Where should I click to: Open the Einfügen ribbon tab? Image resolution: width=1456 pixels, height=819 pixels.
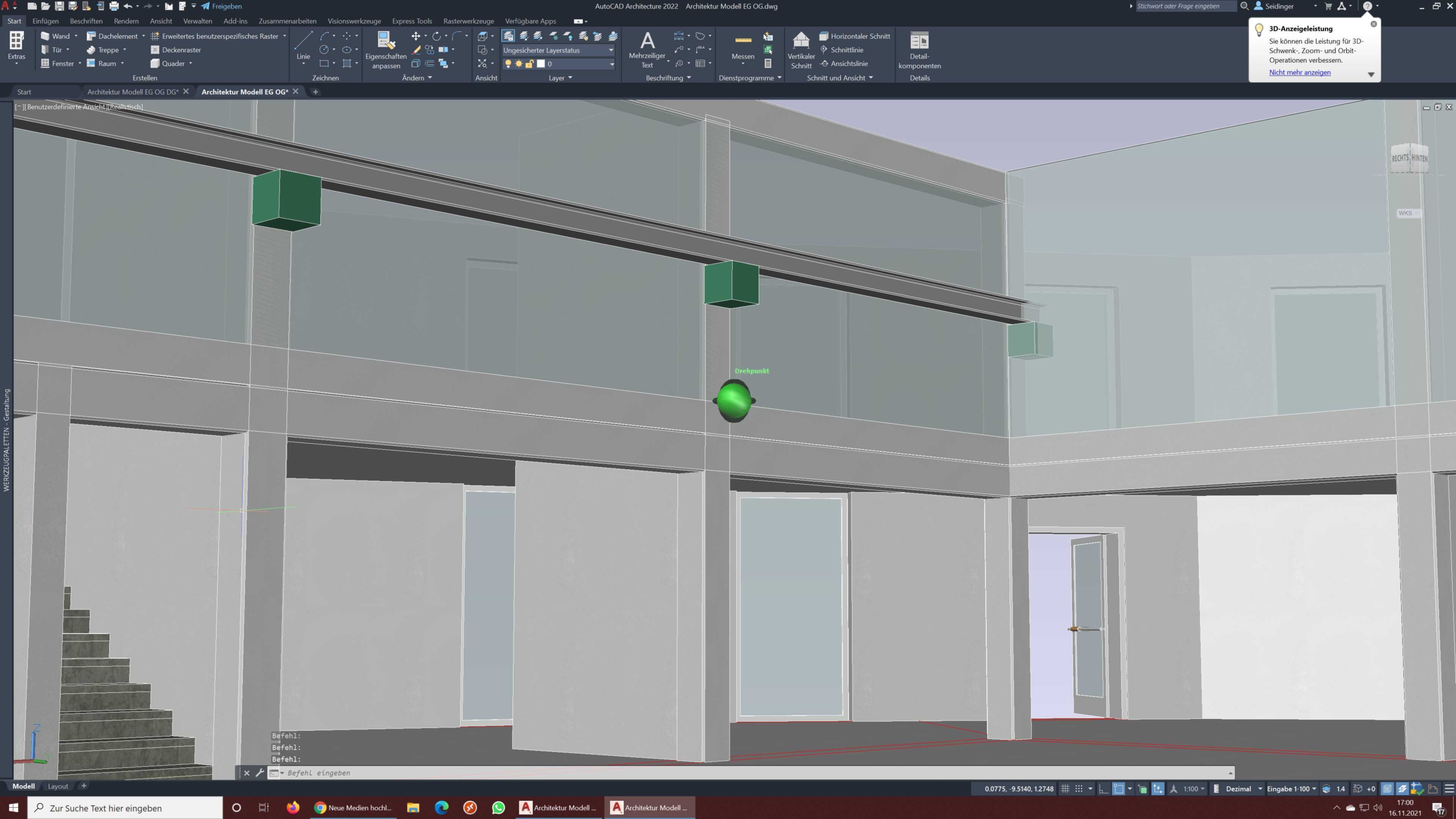[45, 21]
